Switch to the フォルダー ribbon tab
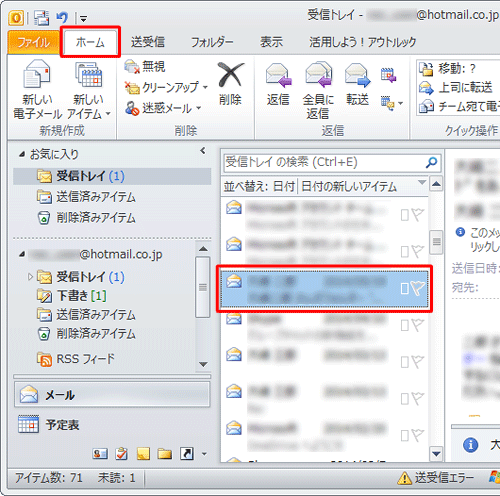Viewport: 500px width, 496px height. click(x=212, y=42)
